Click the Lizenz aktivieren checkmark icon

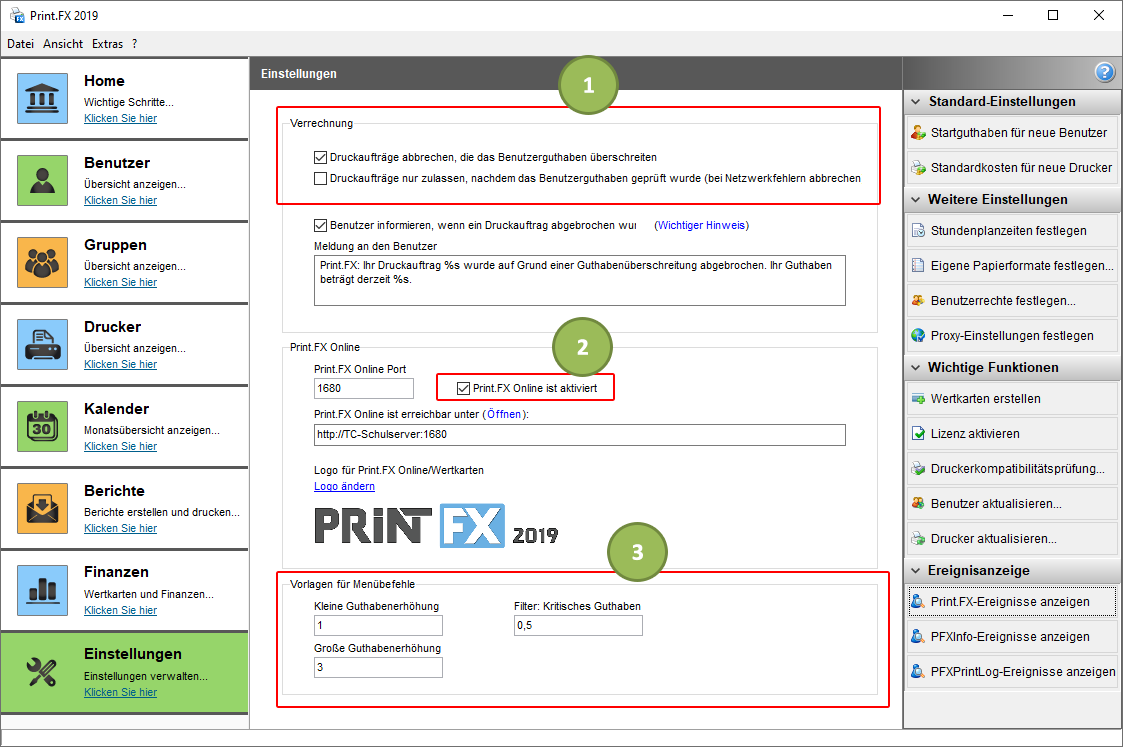pos(918,433)
